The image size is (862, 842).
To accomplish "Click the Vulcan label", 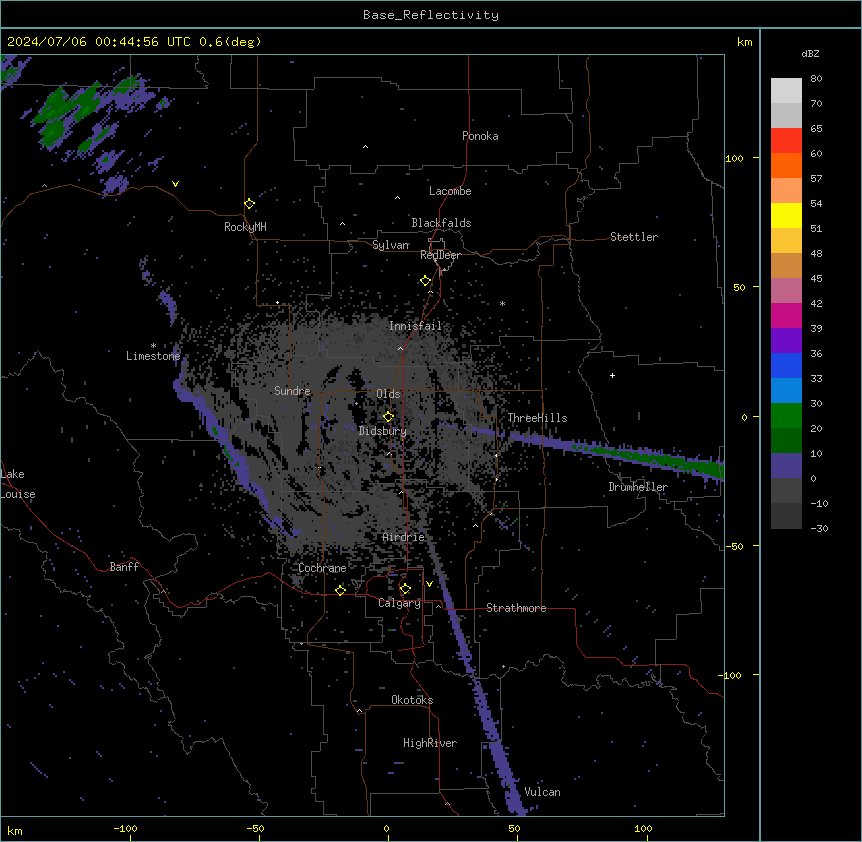I will [543, 792].
